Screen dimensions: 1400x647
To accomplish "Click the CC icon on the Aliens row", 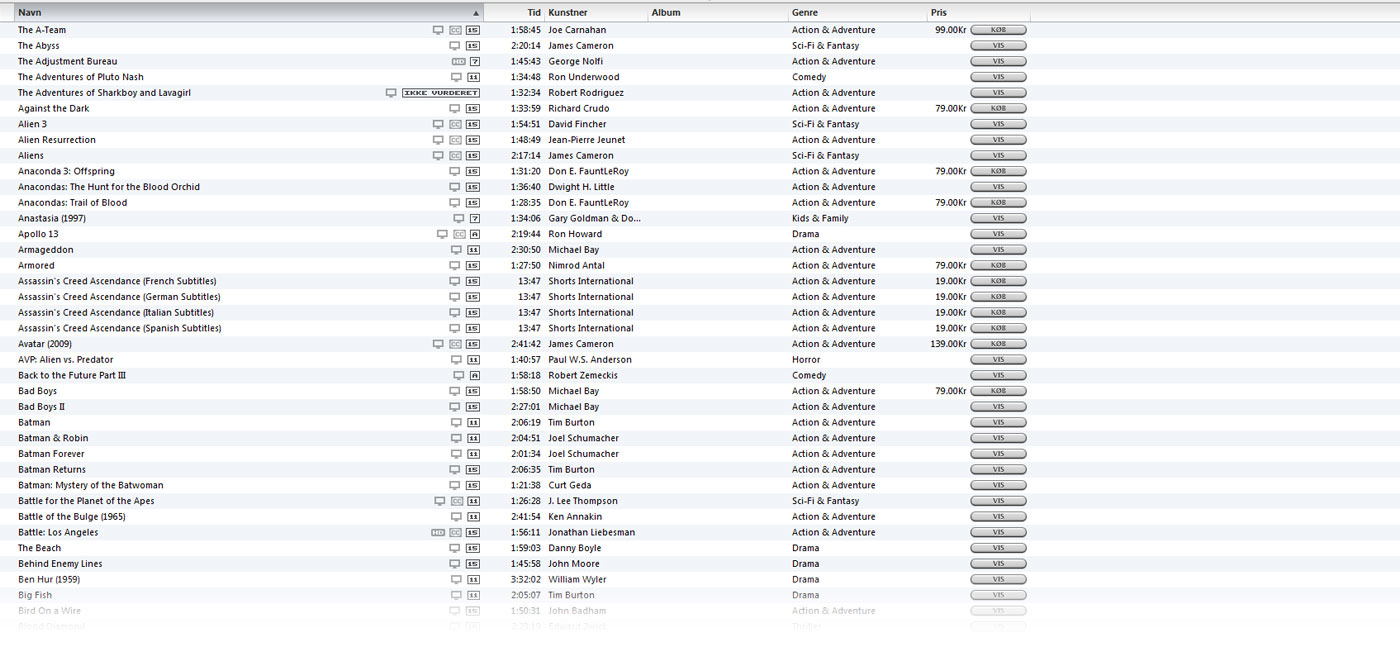I will [456, 156].
